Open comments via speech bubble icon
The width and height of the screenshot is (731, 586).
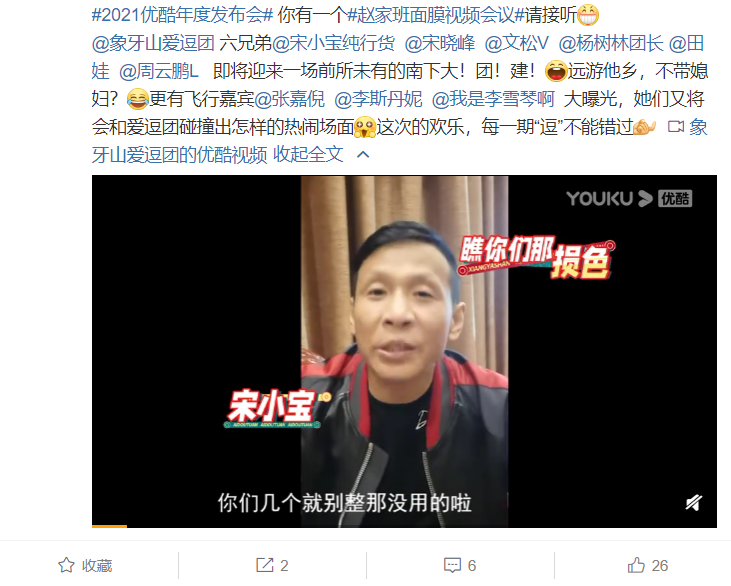452,565
